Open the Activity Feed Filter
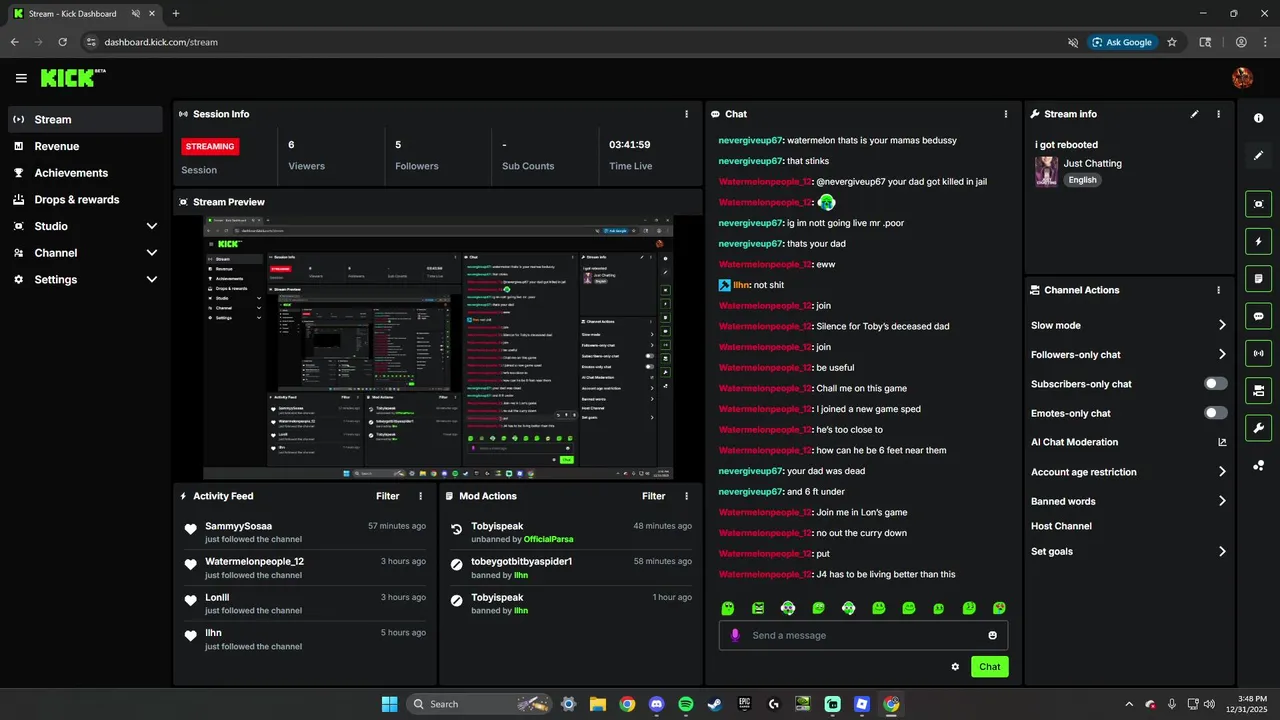The image size is (1280, 720). [388, 496]
